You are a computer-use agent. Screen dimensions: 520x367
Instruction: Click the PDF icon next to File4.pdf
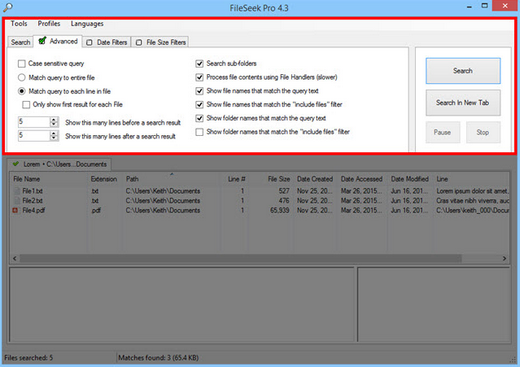click(15, 210)
